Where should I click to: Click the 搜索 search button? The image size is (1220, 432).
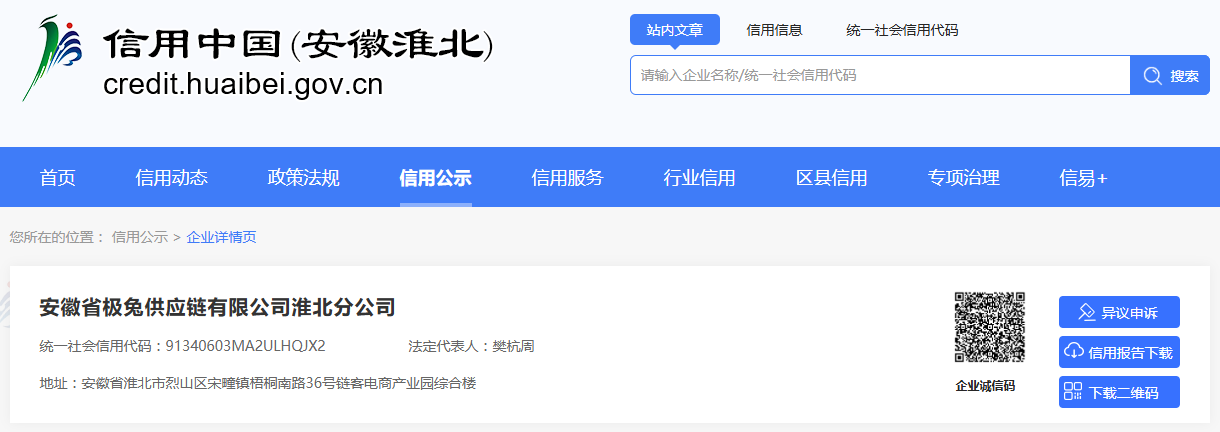tap(1170, 75)
